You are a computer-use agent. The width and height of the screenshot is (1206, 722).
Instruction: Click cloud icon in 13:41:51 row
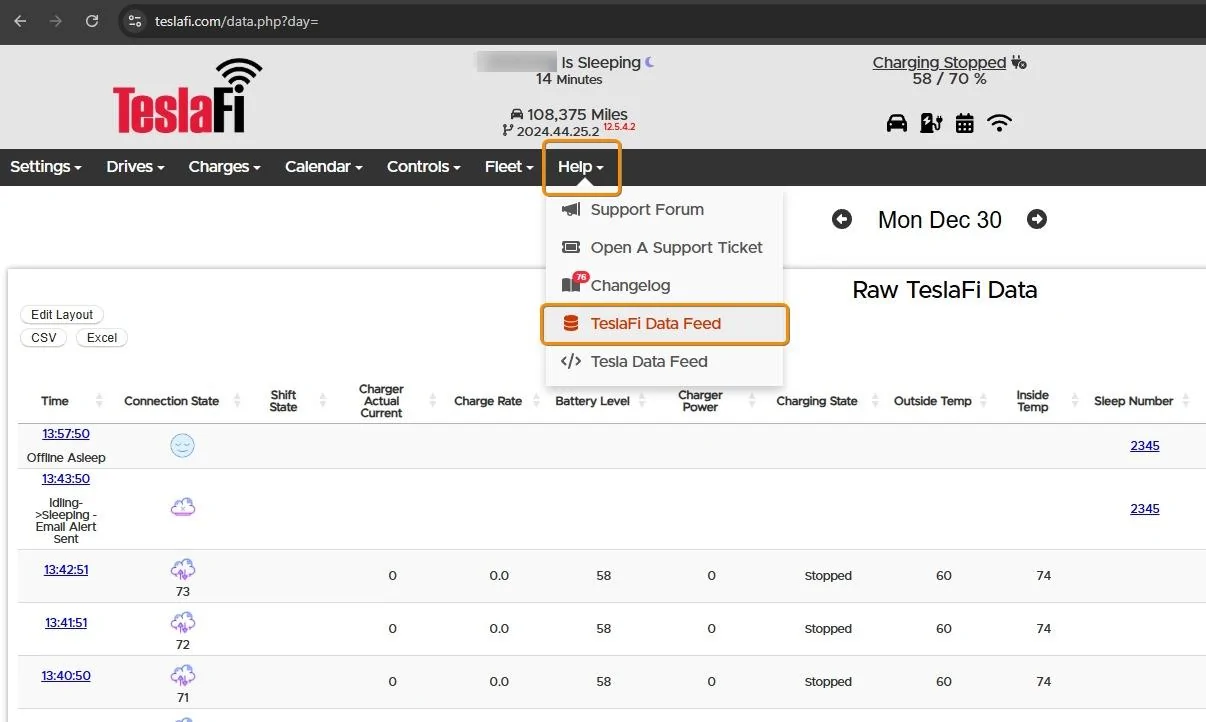[182, 623]
